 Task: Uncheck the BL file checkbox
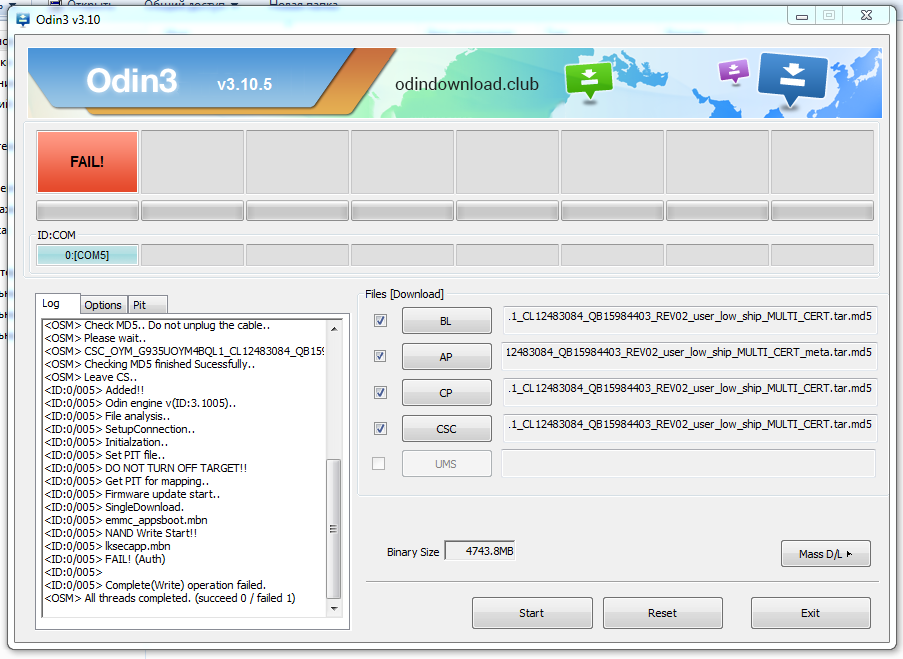[x=380, y=320]
